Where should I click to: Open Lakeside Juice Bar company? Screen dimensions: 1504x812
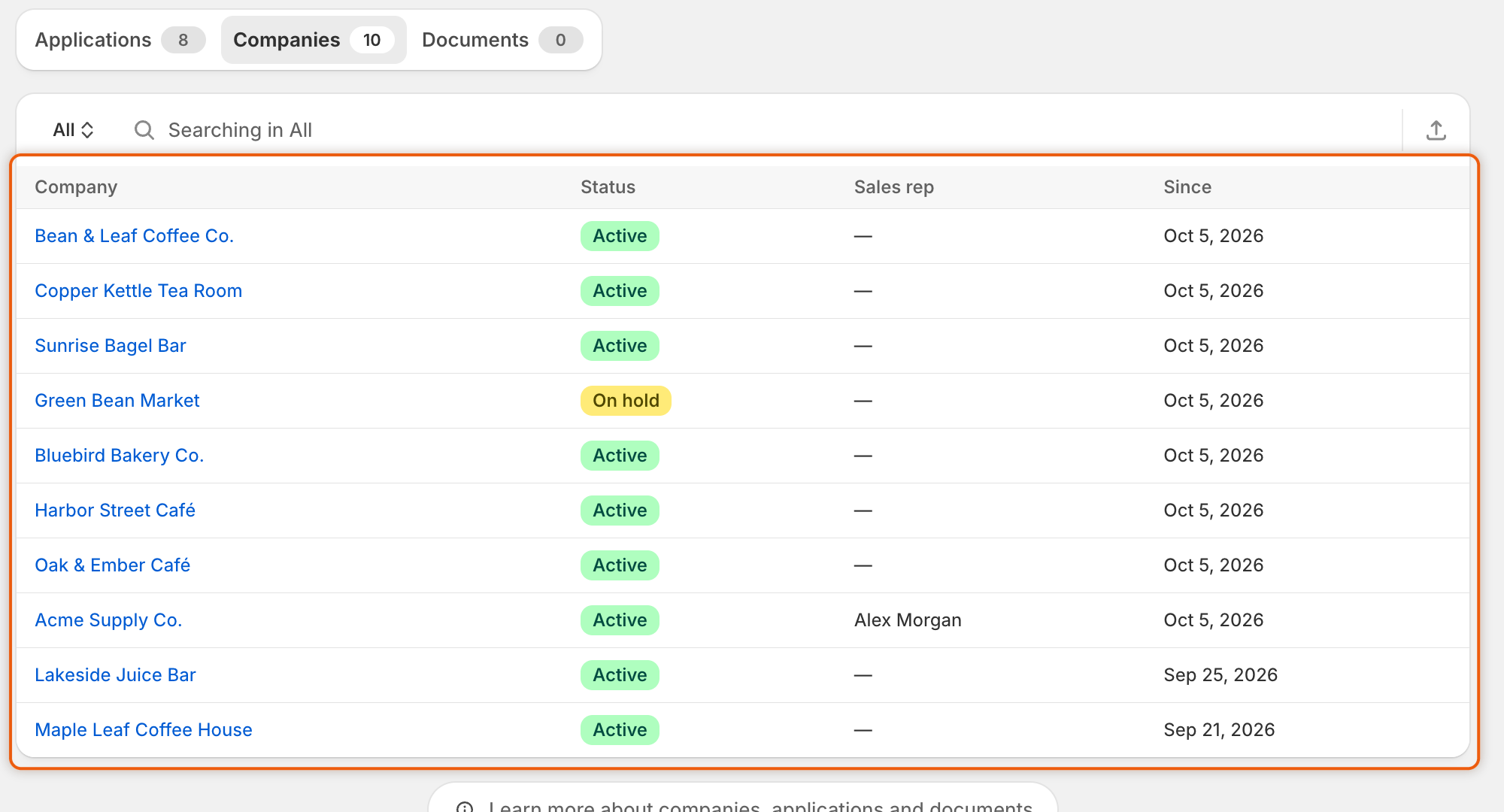tap(115, 675)
